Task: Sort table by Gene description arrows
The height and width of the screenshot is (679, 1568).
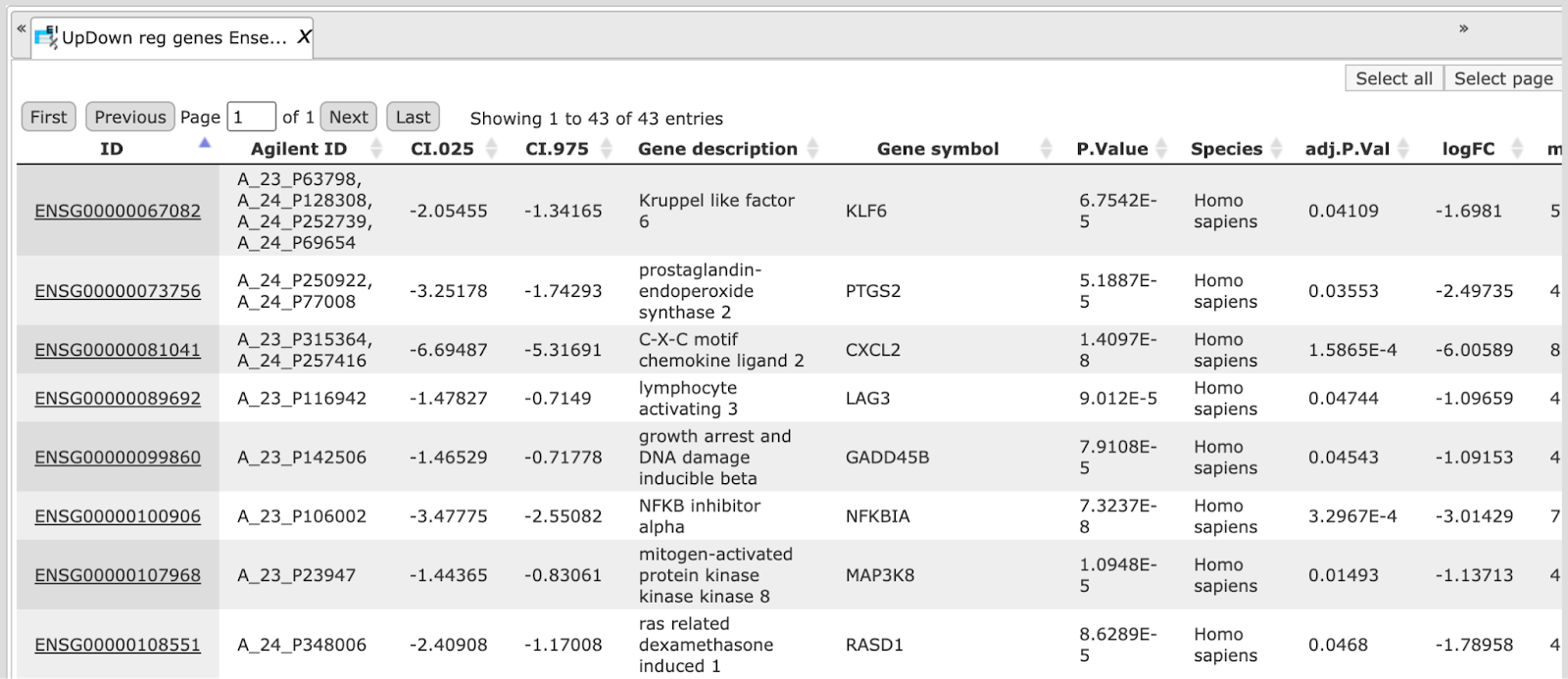Action: [812, 148]
